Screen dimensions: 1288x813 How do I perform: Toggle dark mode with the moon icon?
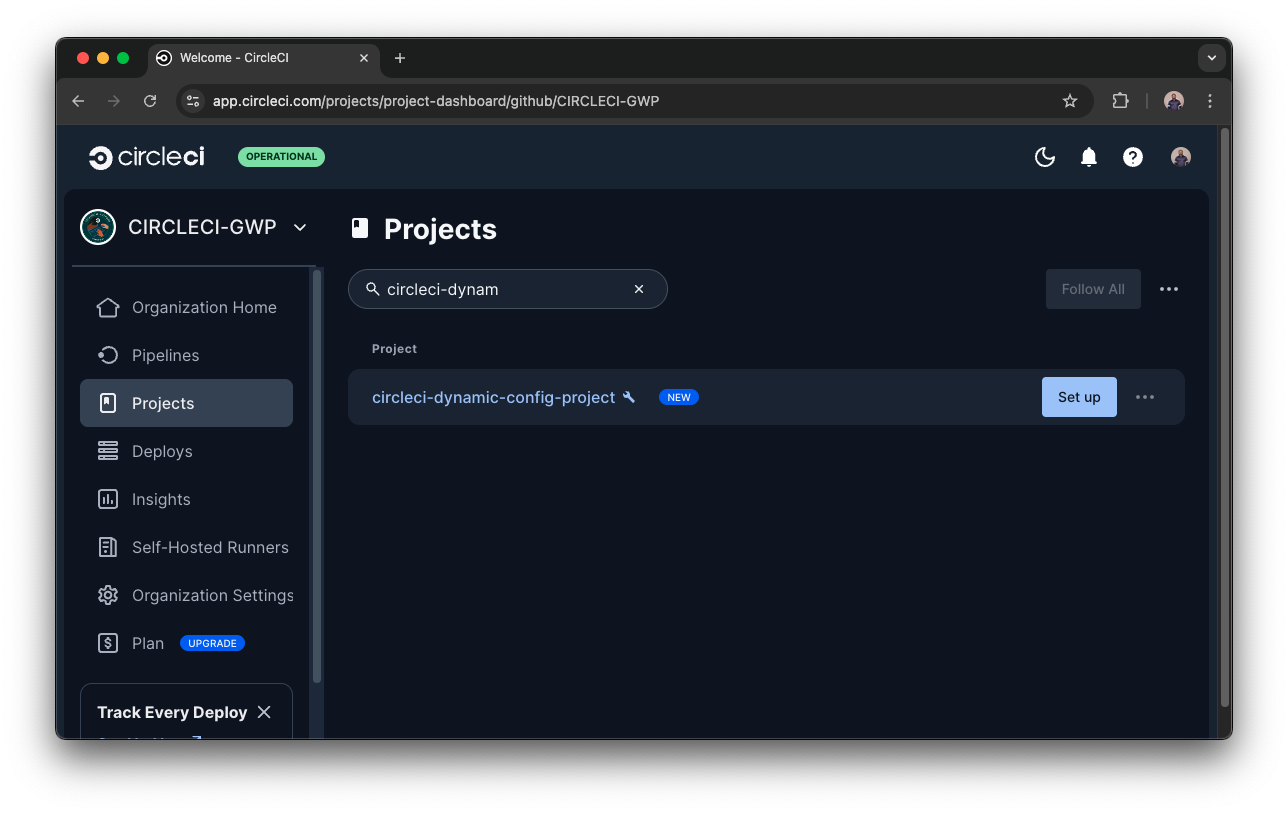point(1045,157)
